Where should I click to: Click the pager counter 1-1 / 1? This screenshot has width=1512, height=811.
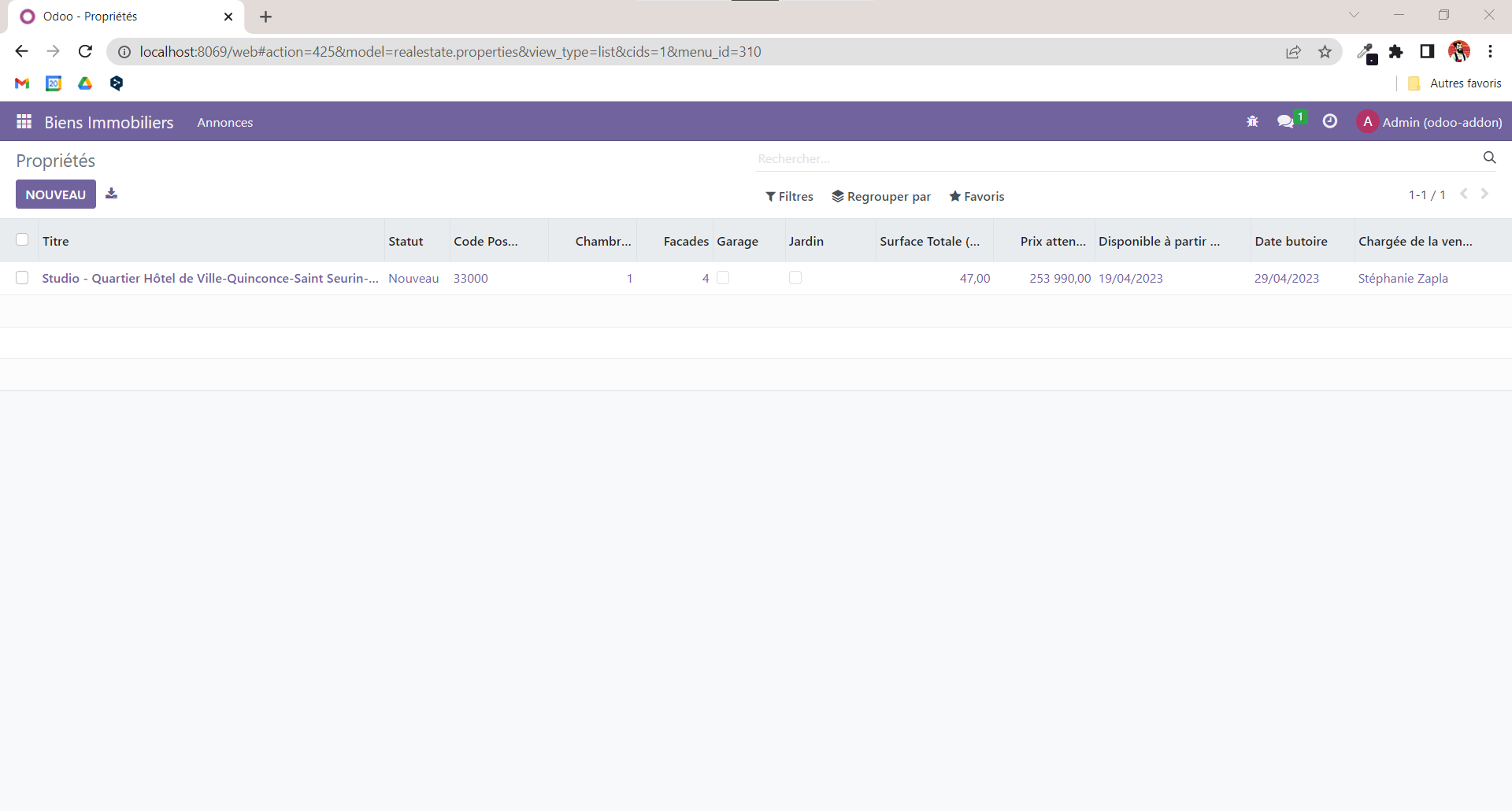click(1427, 195)
